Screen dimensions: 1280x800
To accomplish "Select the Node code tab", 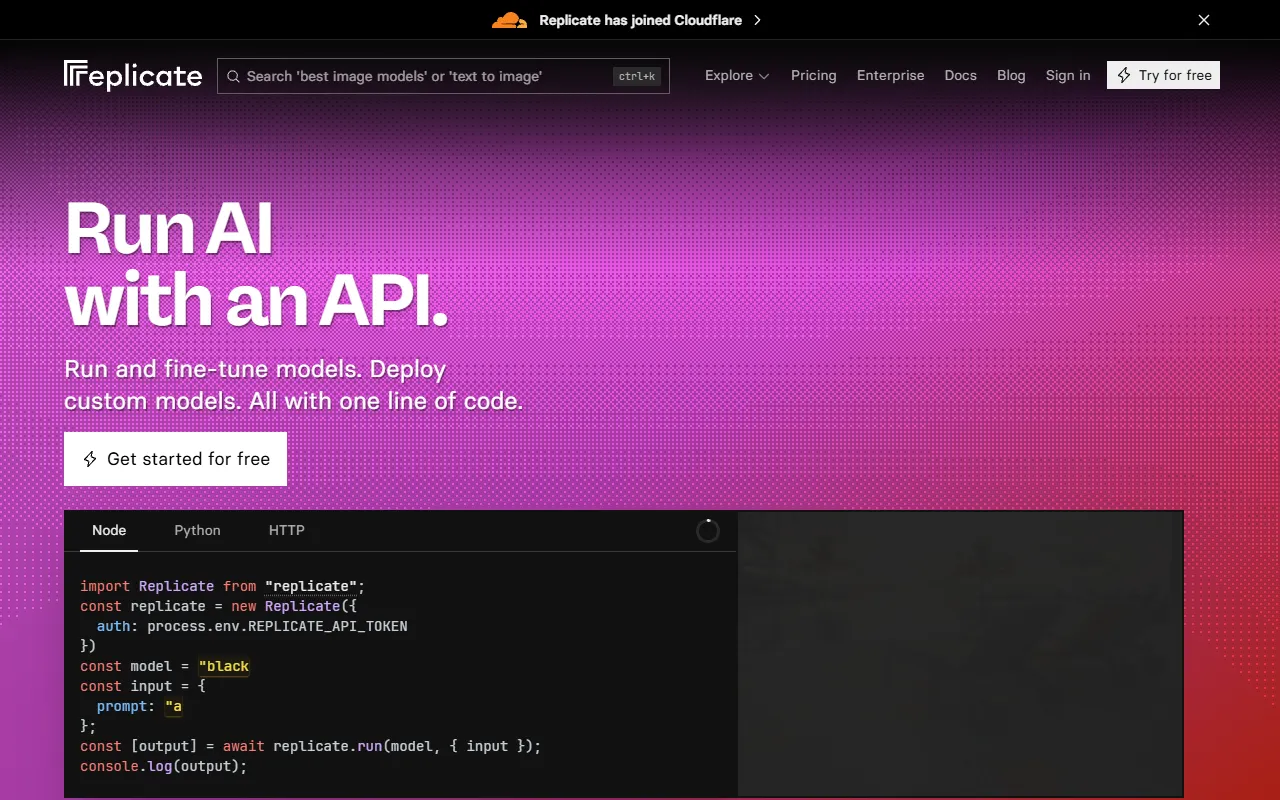I will (109, 530).
